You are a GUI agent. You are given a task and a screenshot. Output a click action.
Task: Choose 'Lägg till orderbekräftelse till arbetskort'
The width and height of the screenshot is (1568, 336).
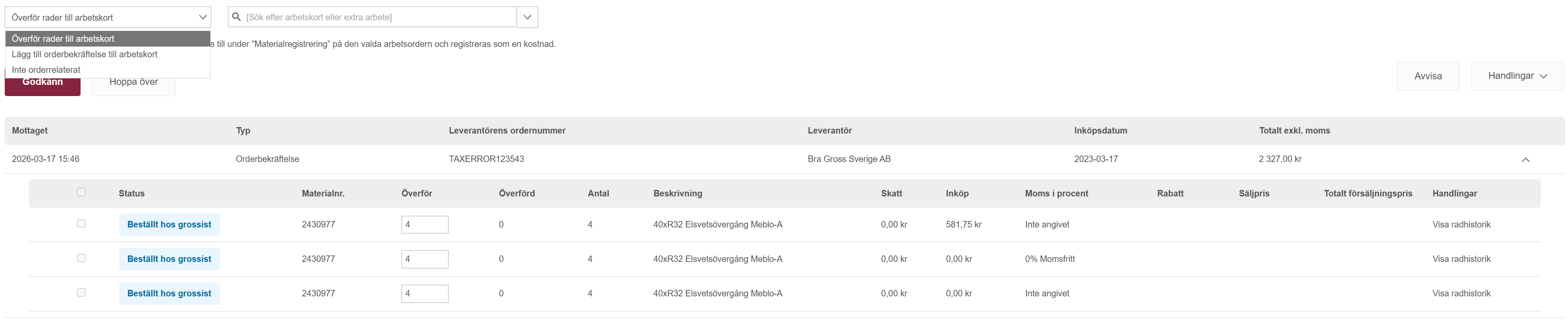(84, 54)
